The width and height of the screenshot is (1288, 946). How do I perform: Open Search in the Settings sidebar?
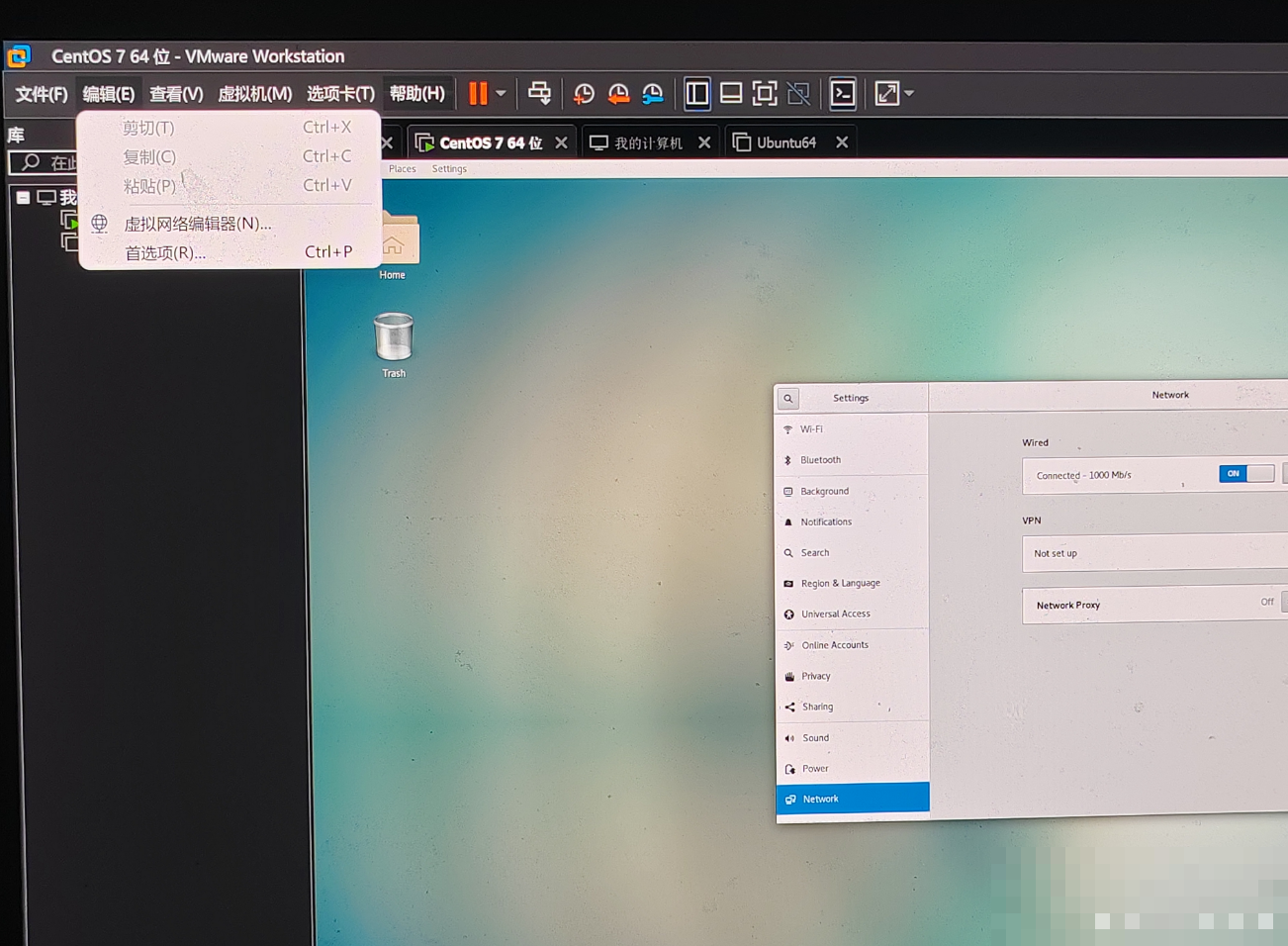pos(853,553)
